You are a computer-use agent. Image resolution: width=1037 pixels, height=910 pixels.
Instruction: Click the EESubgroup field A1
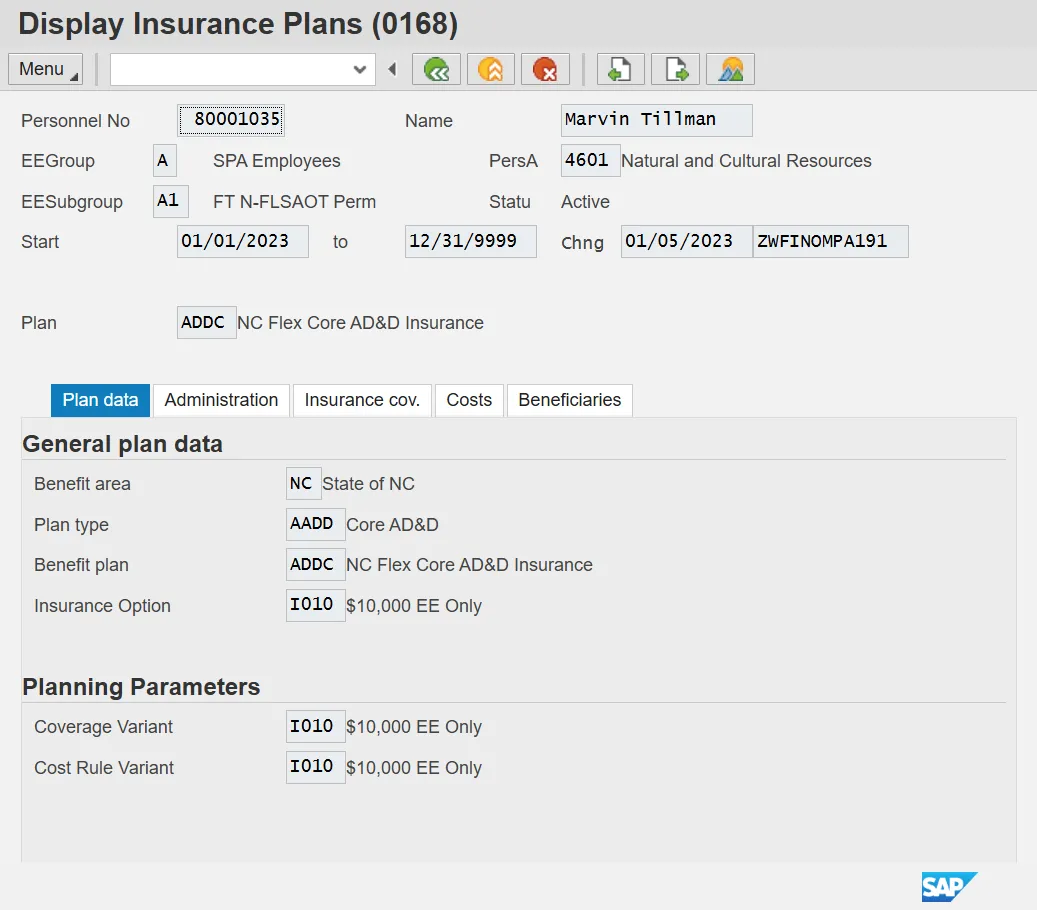point(171,201)
